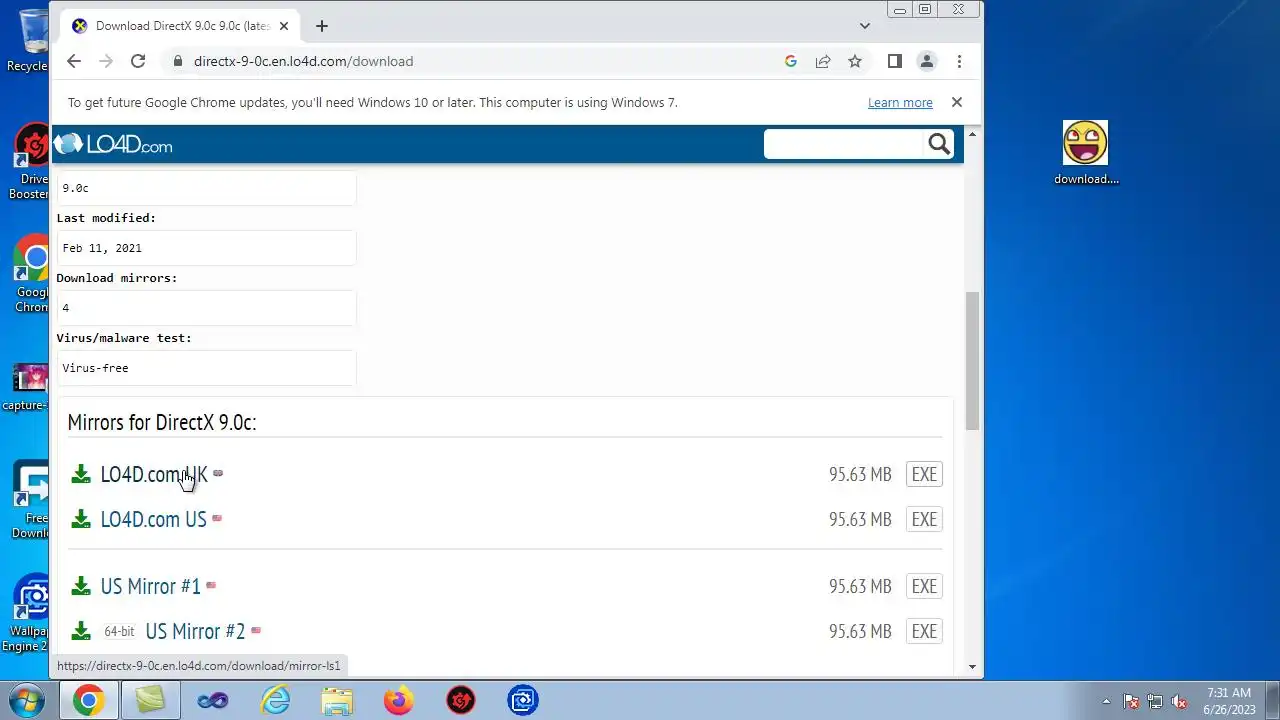Click the download arrow beside US Mirror #1
This screenshot has width=1280, height=720.
coord(81,586)
